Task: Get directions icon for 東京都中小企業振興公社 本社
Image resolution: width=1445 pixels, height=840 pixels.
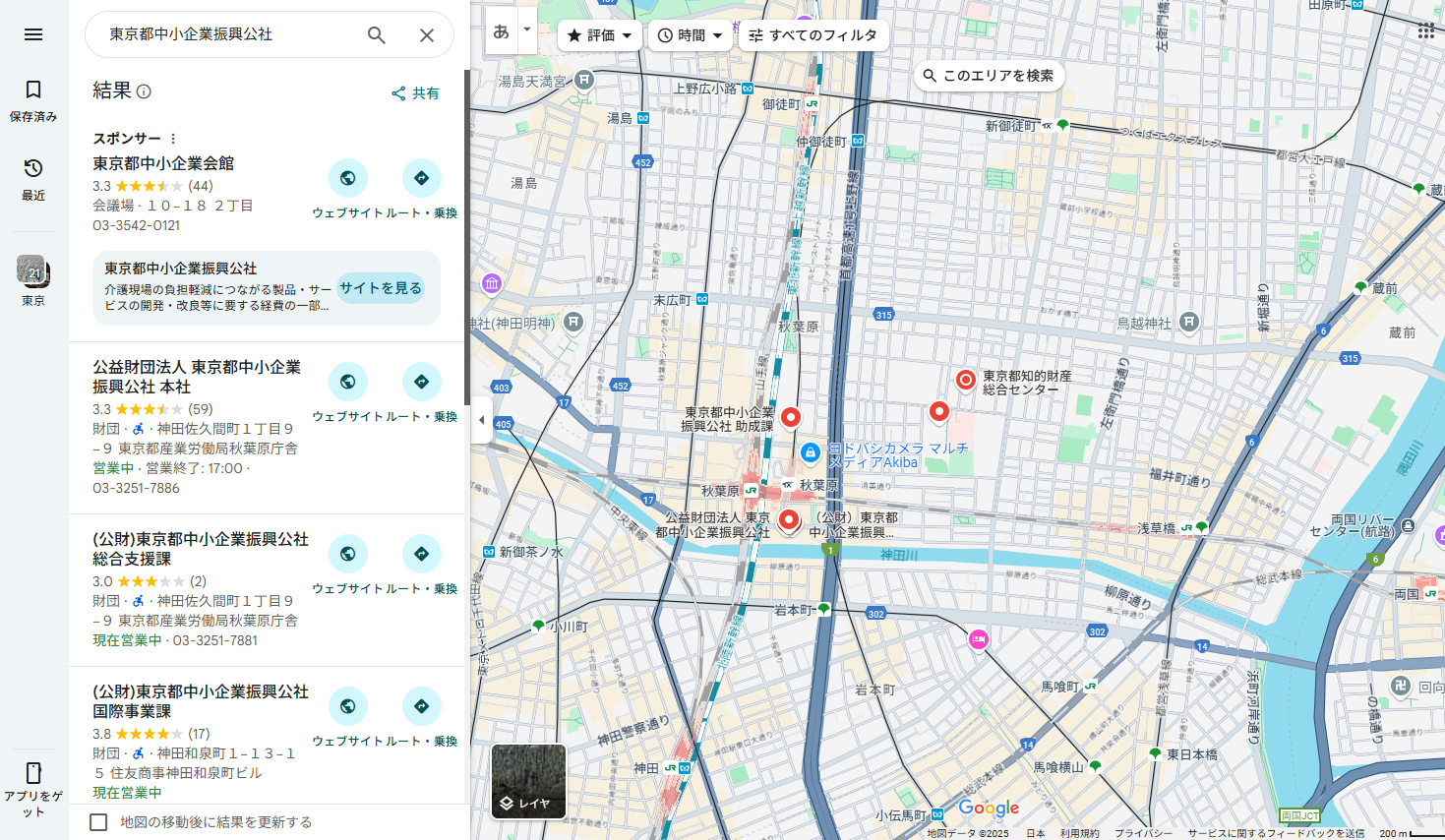Action: (421, 382)
